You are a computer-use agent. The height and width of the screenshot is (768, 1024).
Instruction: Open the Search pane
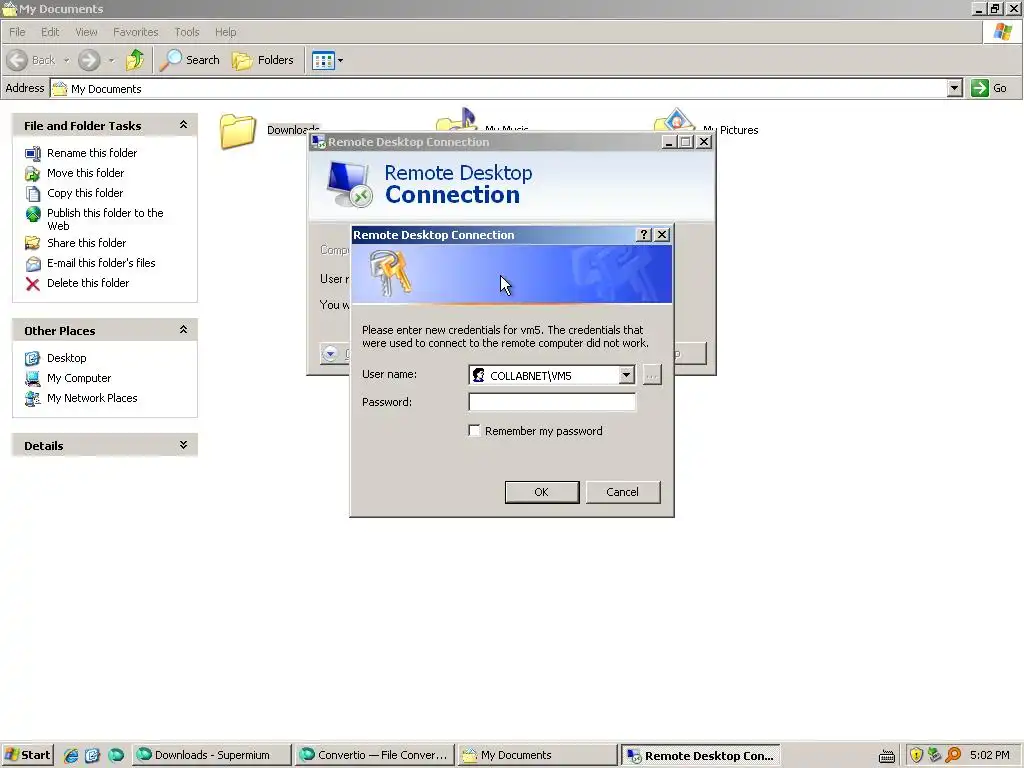190,60
